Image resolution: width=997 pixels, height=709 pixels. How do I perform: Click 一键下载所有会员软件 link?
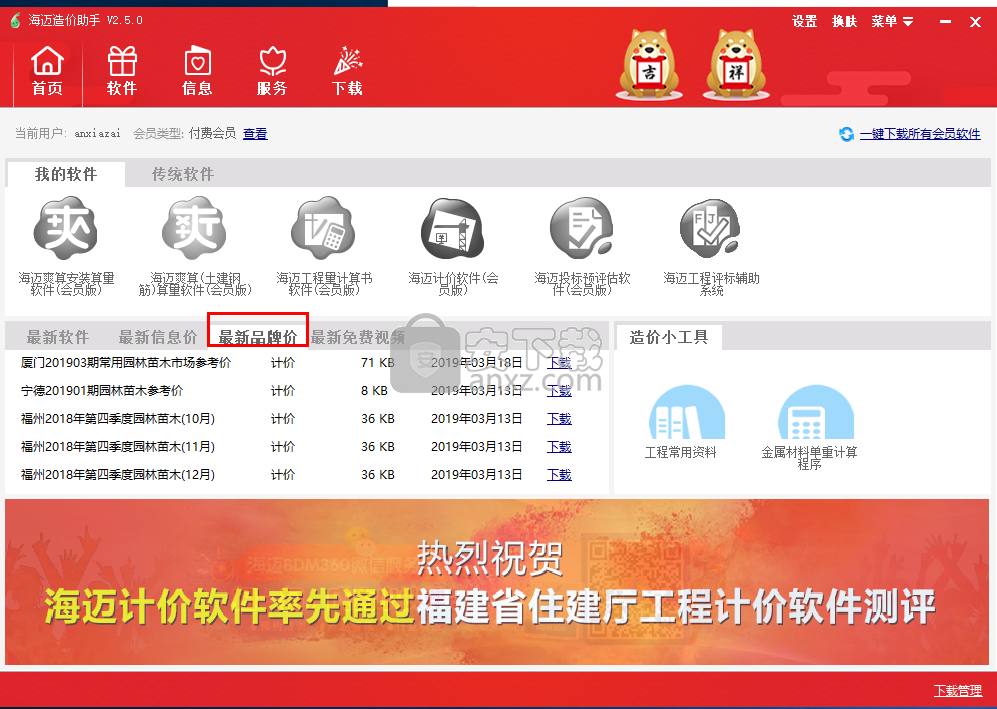tap(920, 134)
